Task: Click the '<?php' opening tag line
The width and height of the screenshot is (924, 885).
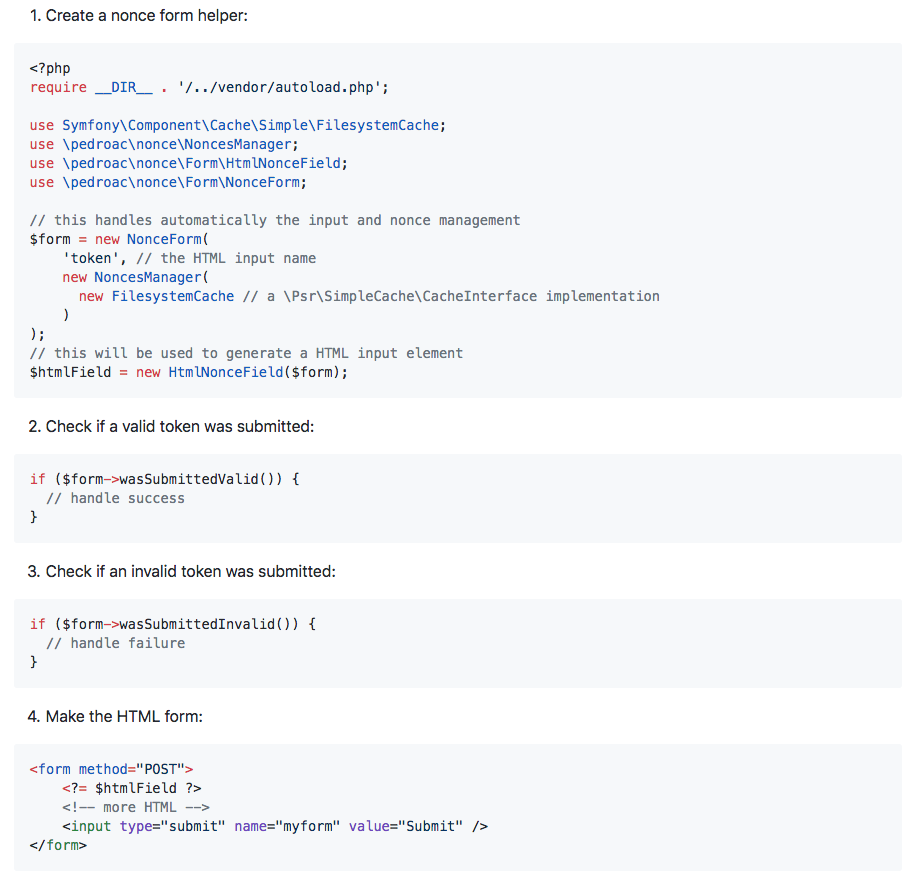Action: (x=50, y=68)
